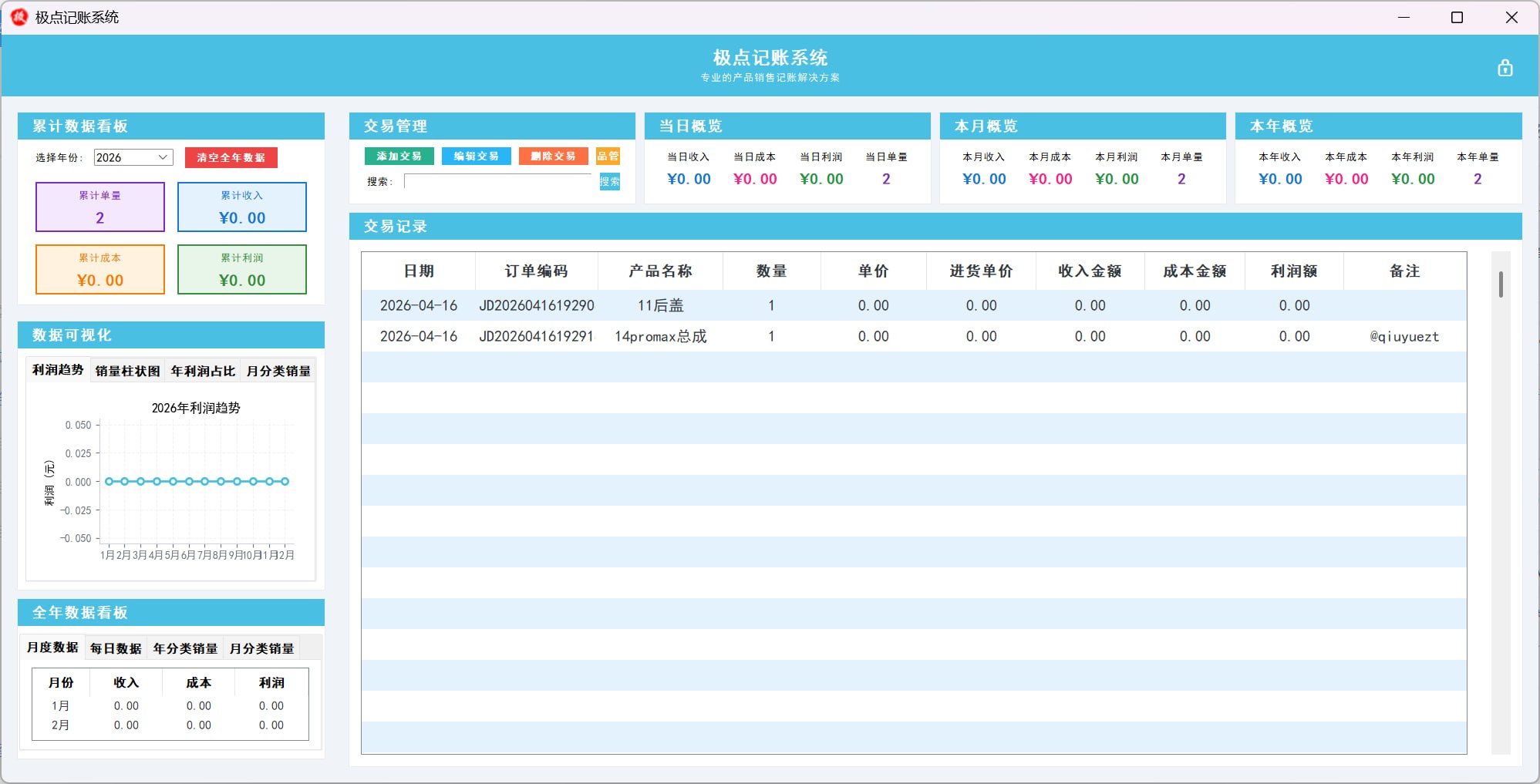Focus the 搜索 text input field
The image size is (1540, 784).
tap(498, 182)
